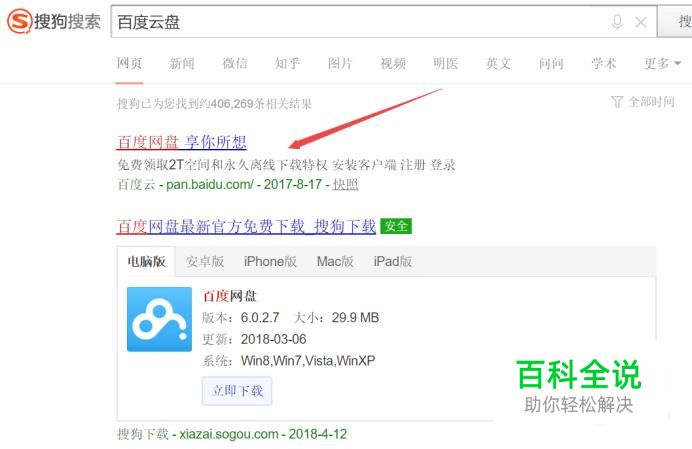
Task: Open the 学术 tab
Action: pyautogui.click(x=604, y=64)
